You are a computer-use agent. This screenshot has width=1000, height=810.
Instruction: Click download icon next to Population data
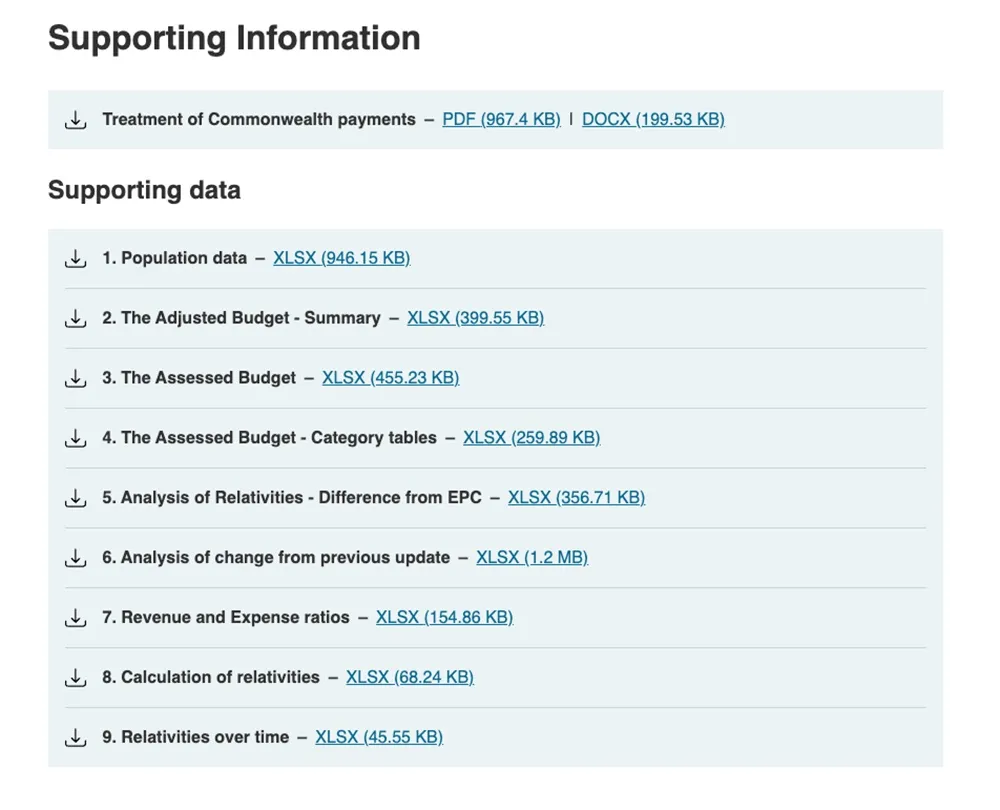pos(75,258)
